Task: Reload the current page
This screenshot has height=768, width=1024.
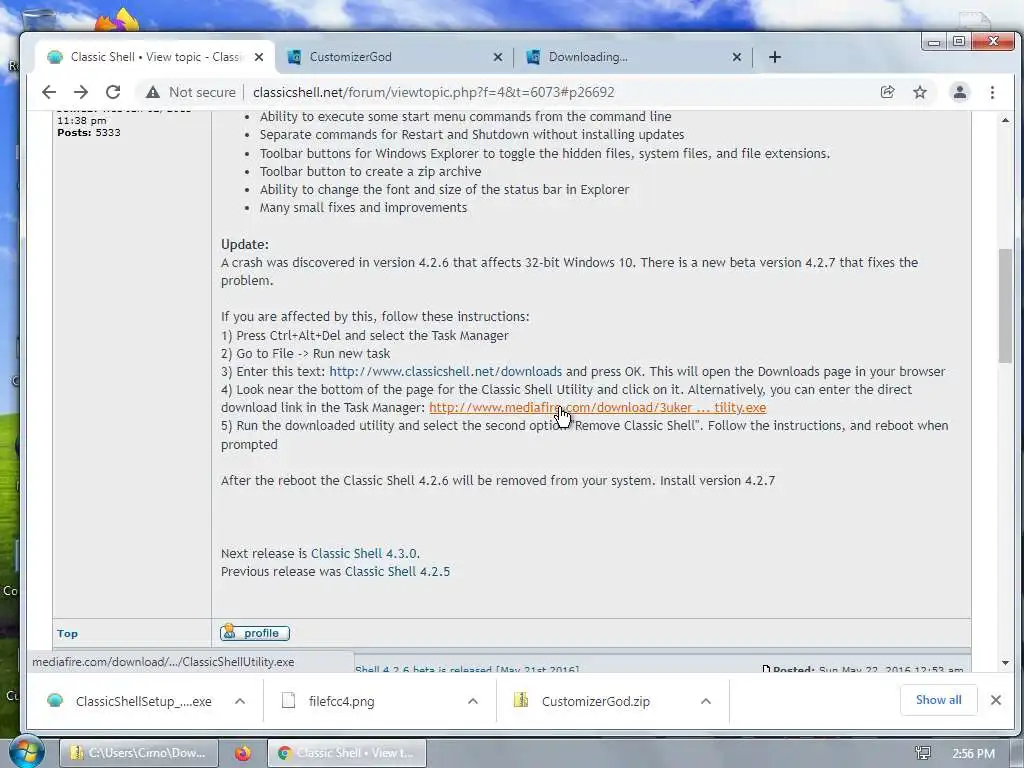Action: [x=113, y=92]
